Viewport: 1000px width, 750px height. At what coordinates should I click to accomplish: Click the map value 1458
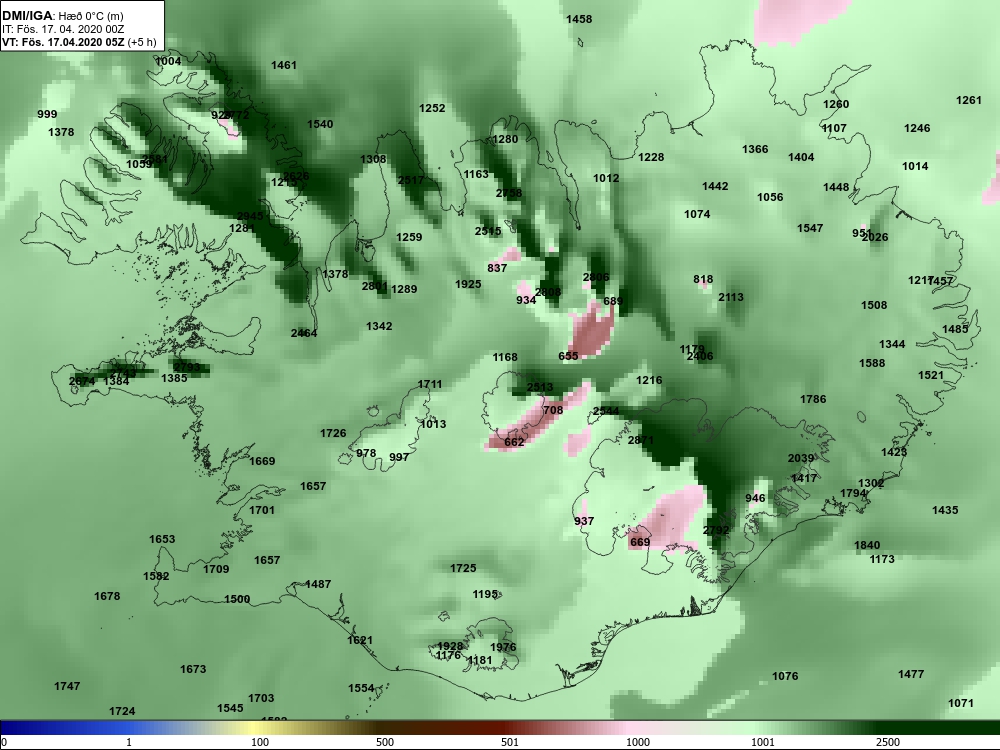579,19
